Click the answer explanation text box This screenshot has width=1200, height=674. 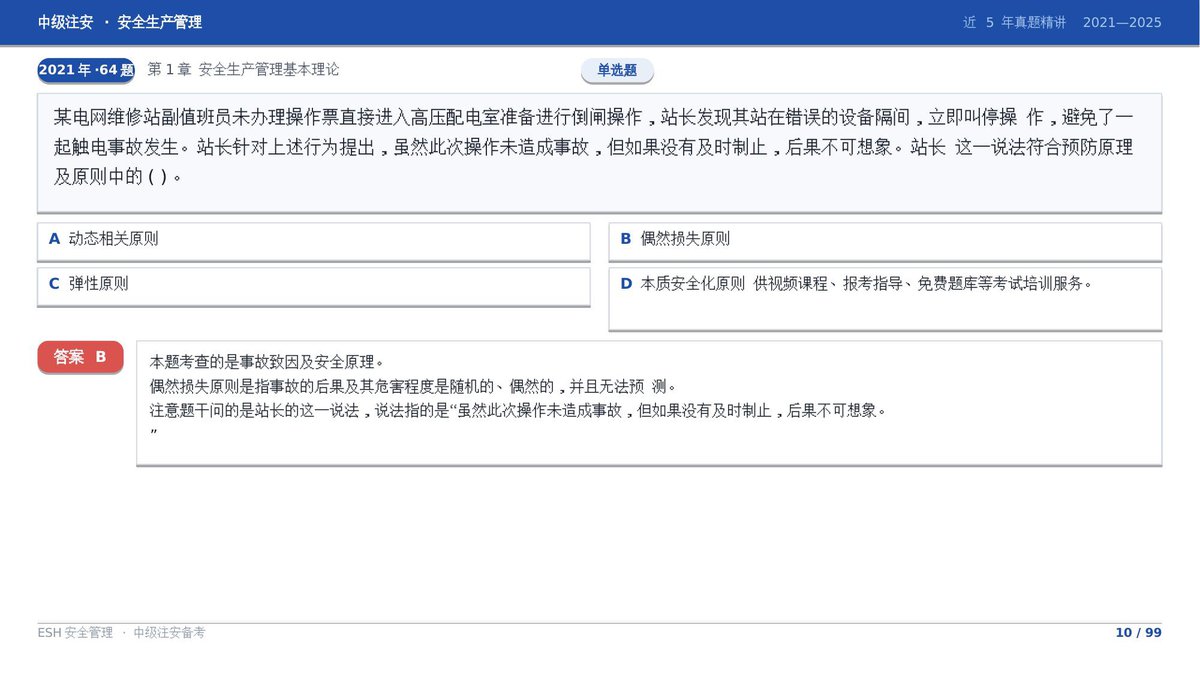tap(649, 403)
